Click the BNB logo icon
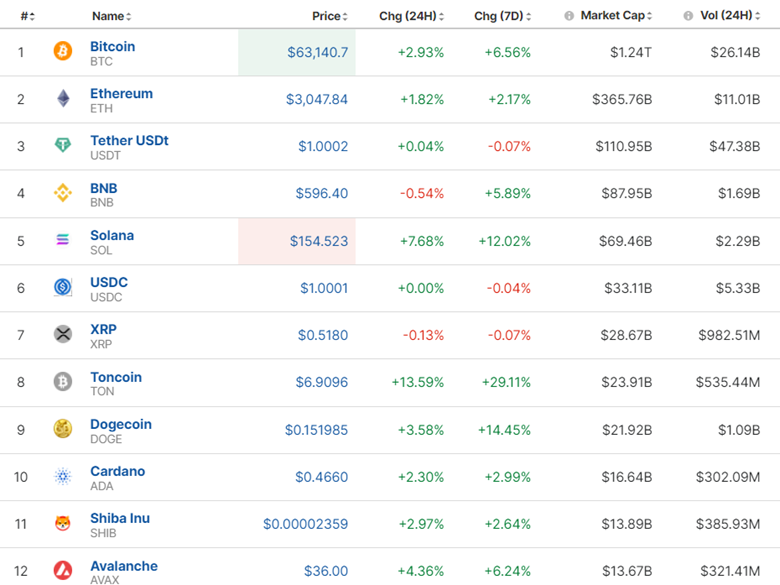This screenshot has width=780, height=585. 63,193
